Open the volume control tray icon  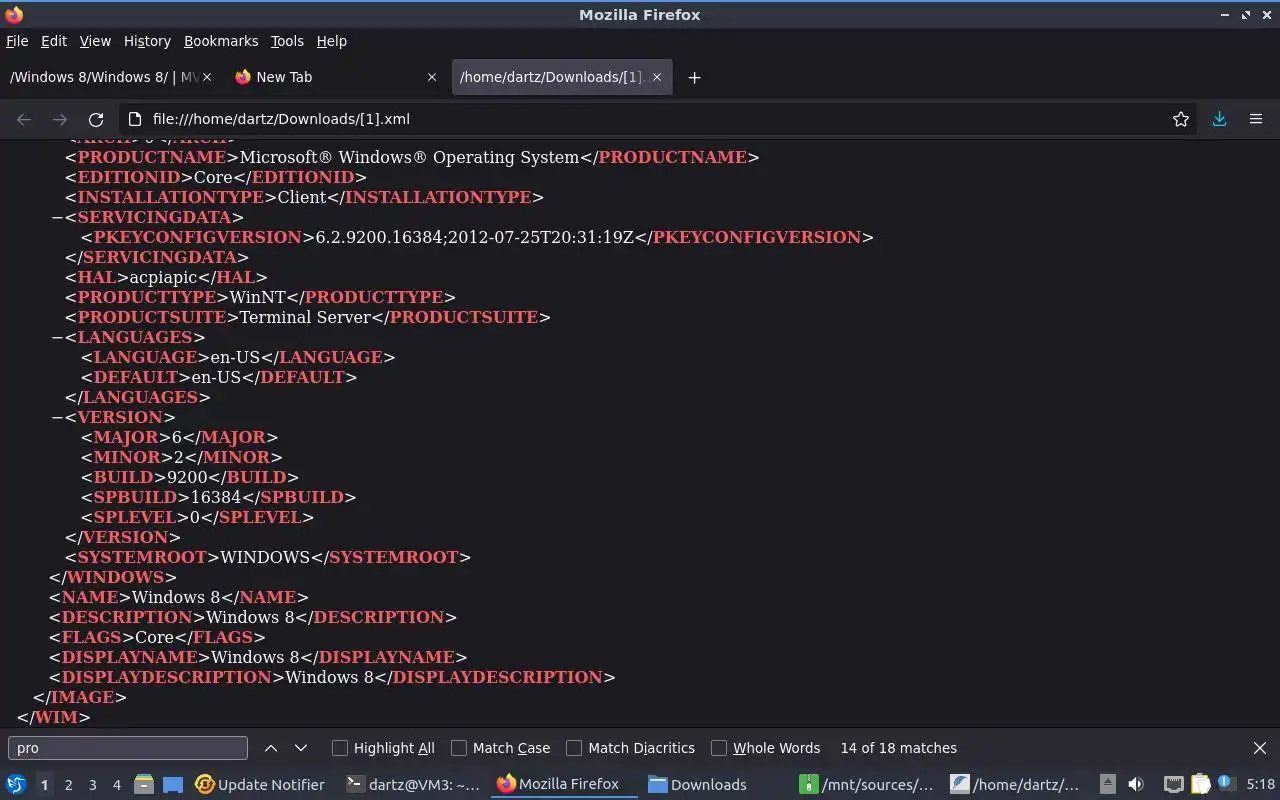[x=1135, y=784]
